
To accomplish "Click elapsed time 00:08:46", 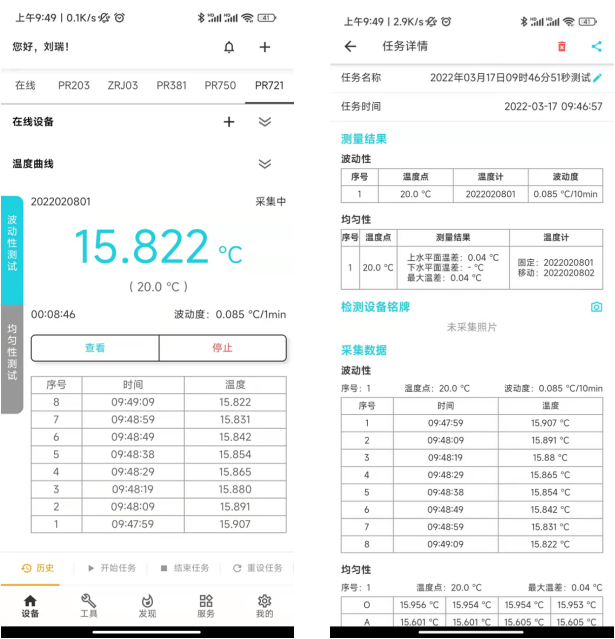I will (x=53, y=315).
